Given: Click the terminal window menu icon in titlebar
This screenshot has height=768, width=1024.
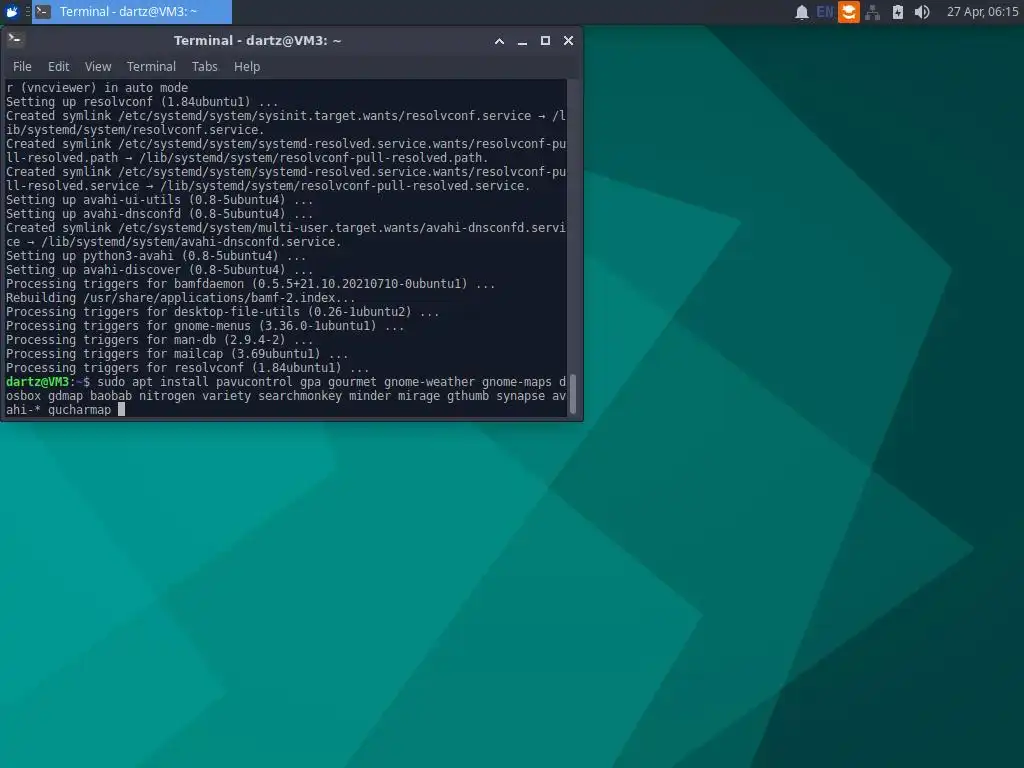Looking at the screenshot, I should pos(15,40).
